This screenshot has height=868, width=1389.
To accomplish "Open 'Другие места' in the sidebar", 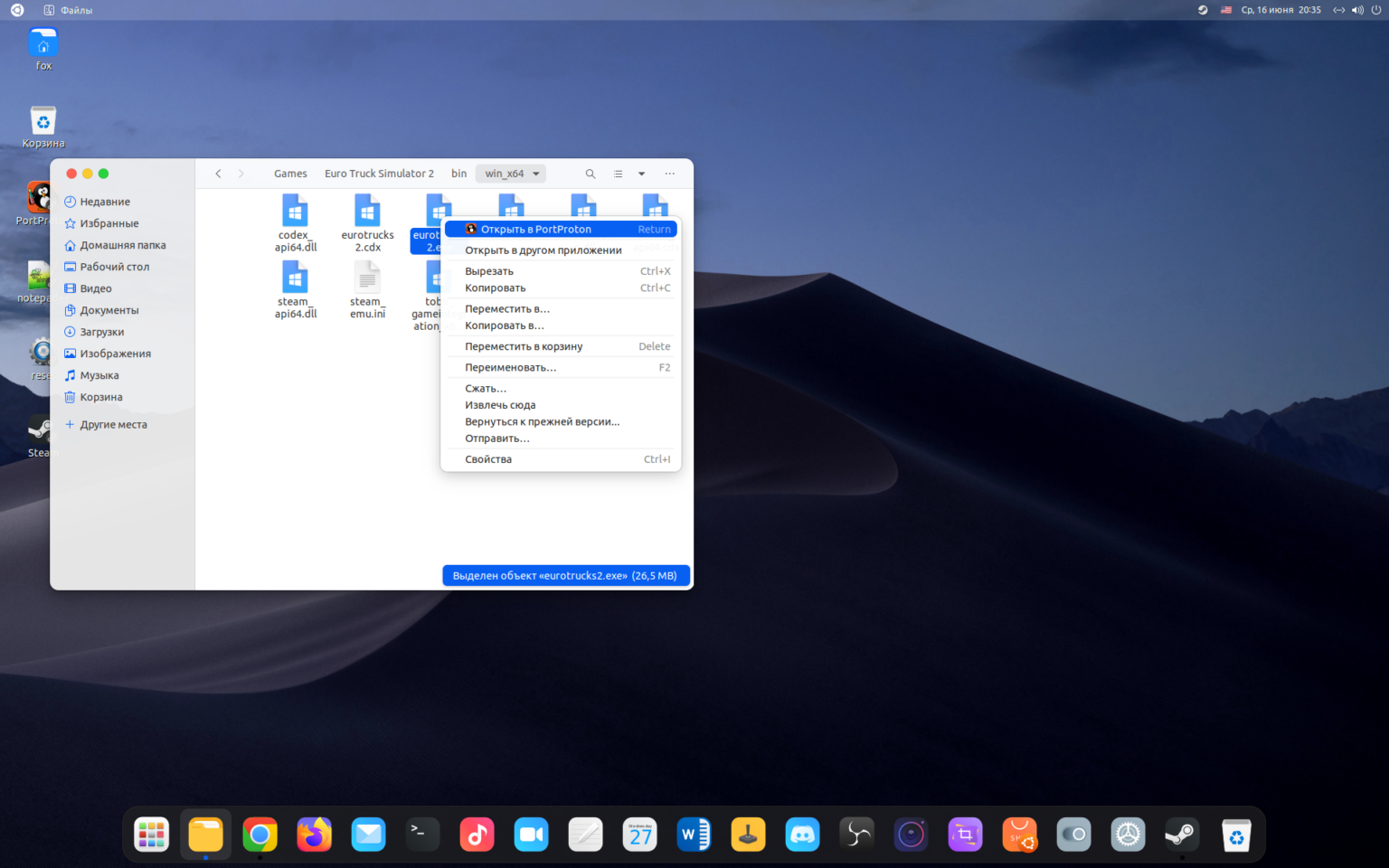I will (113, 425).
